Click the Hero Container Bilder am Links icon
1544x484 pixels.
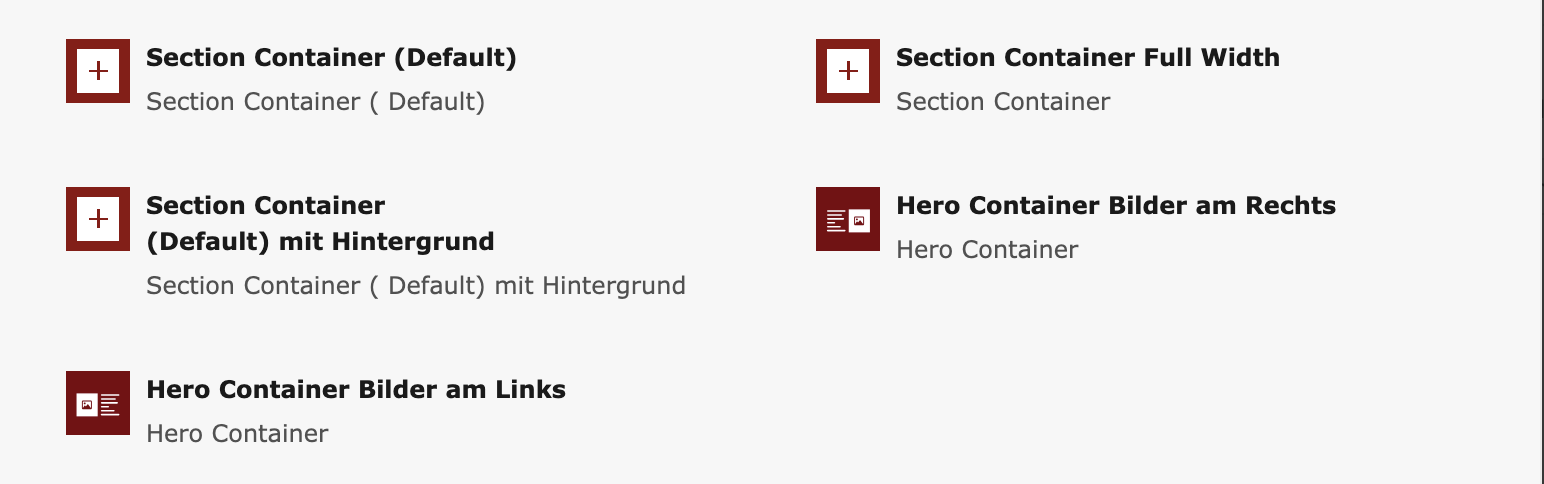pyautogui.click(x=98, y=403)
